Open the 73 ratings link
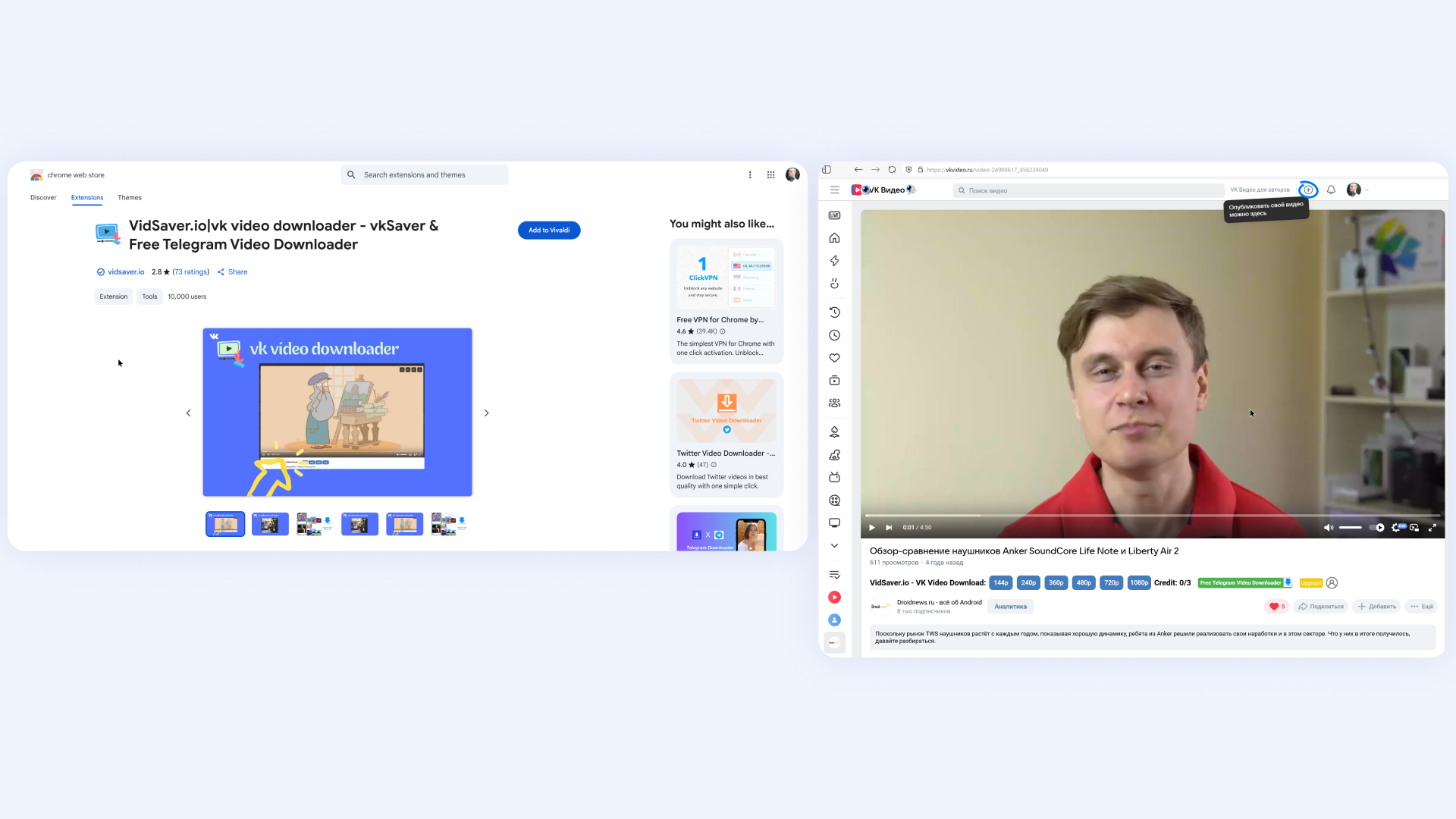 point(190,272)
